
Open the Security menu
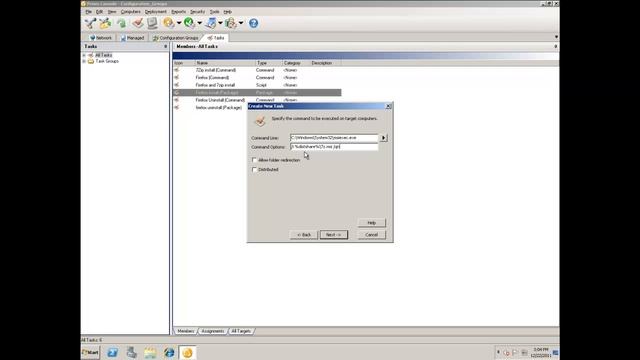[198, 12]
